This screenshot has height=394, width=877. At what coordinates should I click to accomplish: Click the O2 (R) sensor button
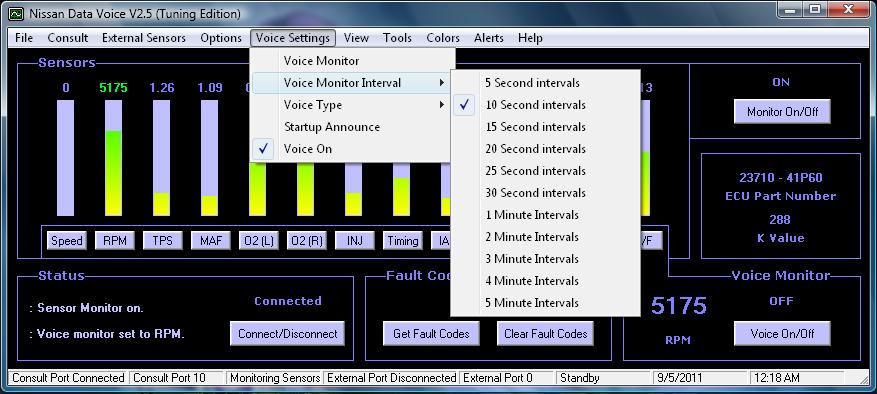pos(307,241)
